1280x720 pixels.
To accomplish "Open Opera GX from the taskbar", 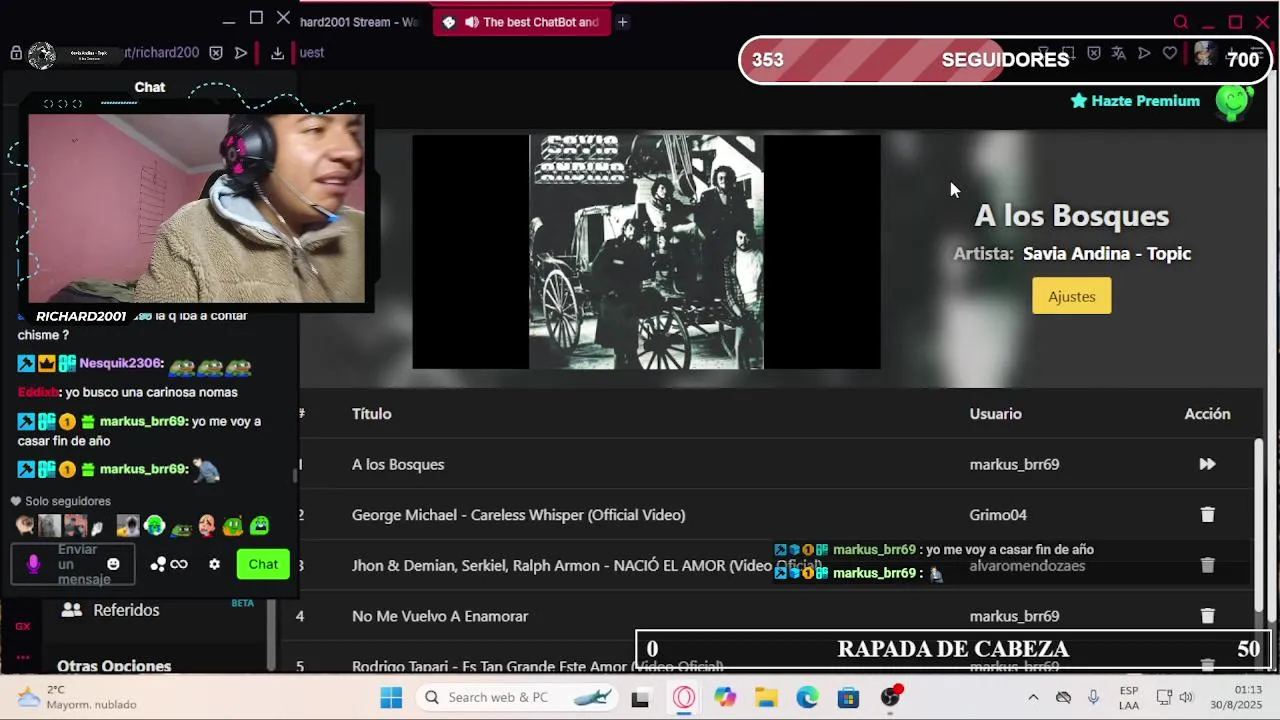I will coord(684,697).
